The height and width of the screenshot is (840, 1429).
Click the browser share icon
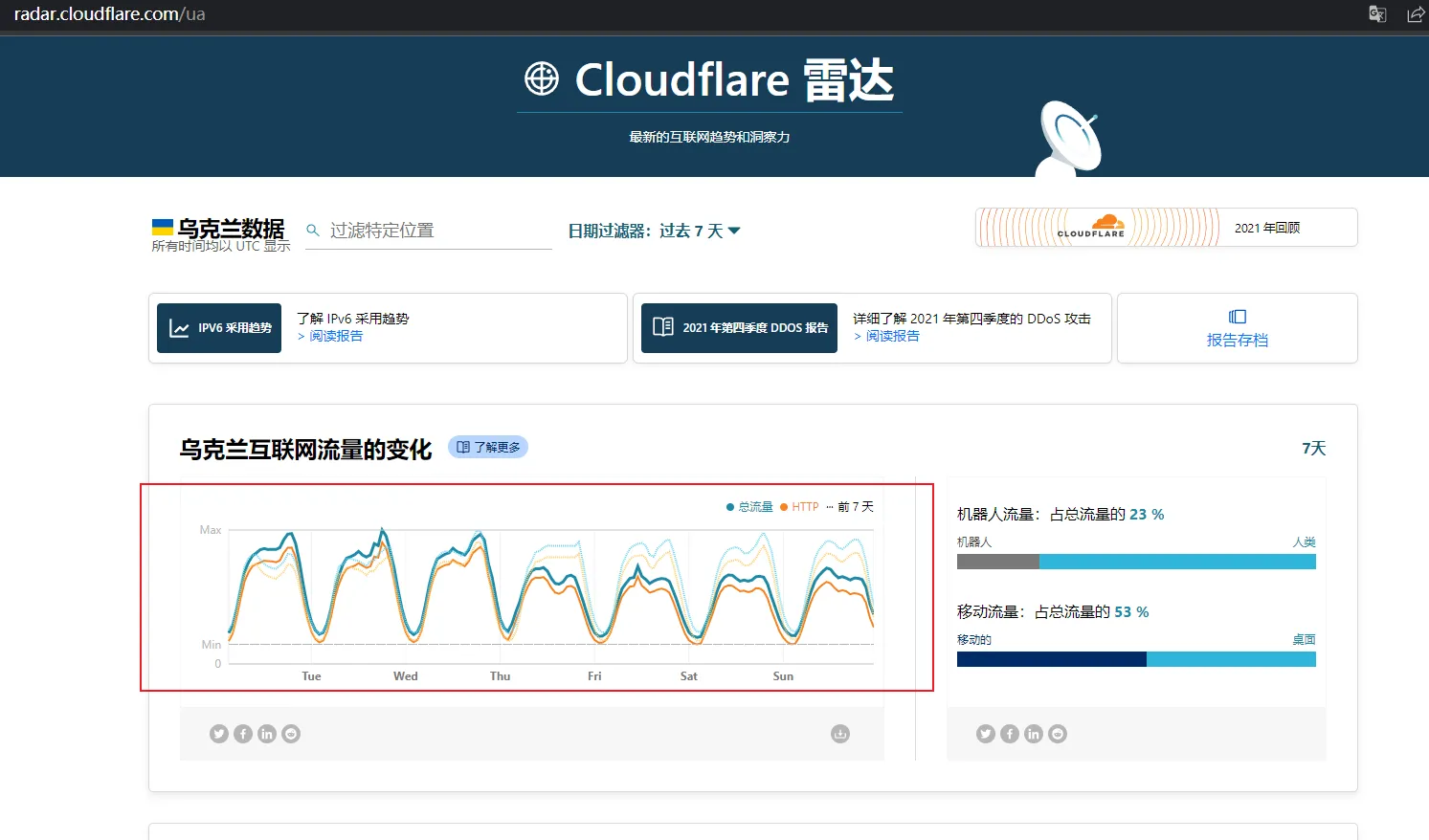coord(1416,13)
